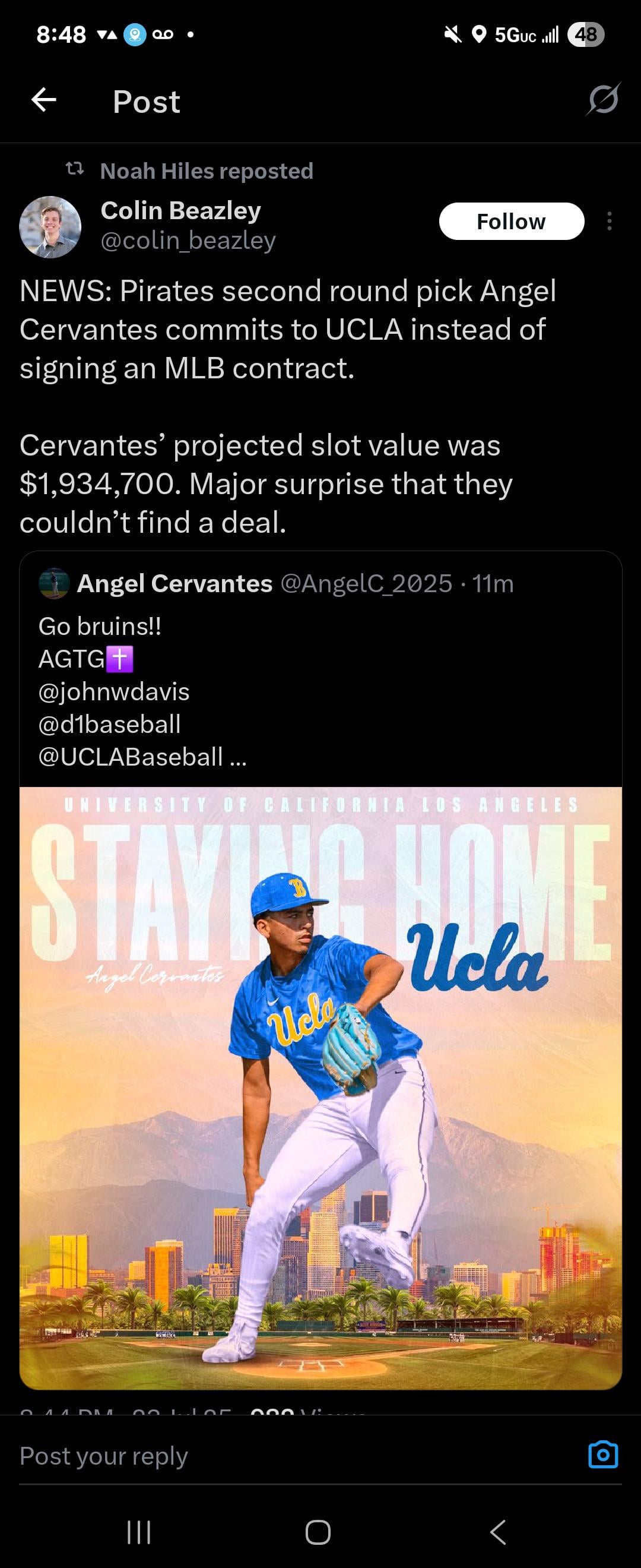
Task: Follow Colin Beazley
Action: (511, 222)
